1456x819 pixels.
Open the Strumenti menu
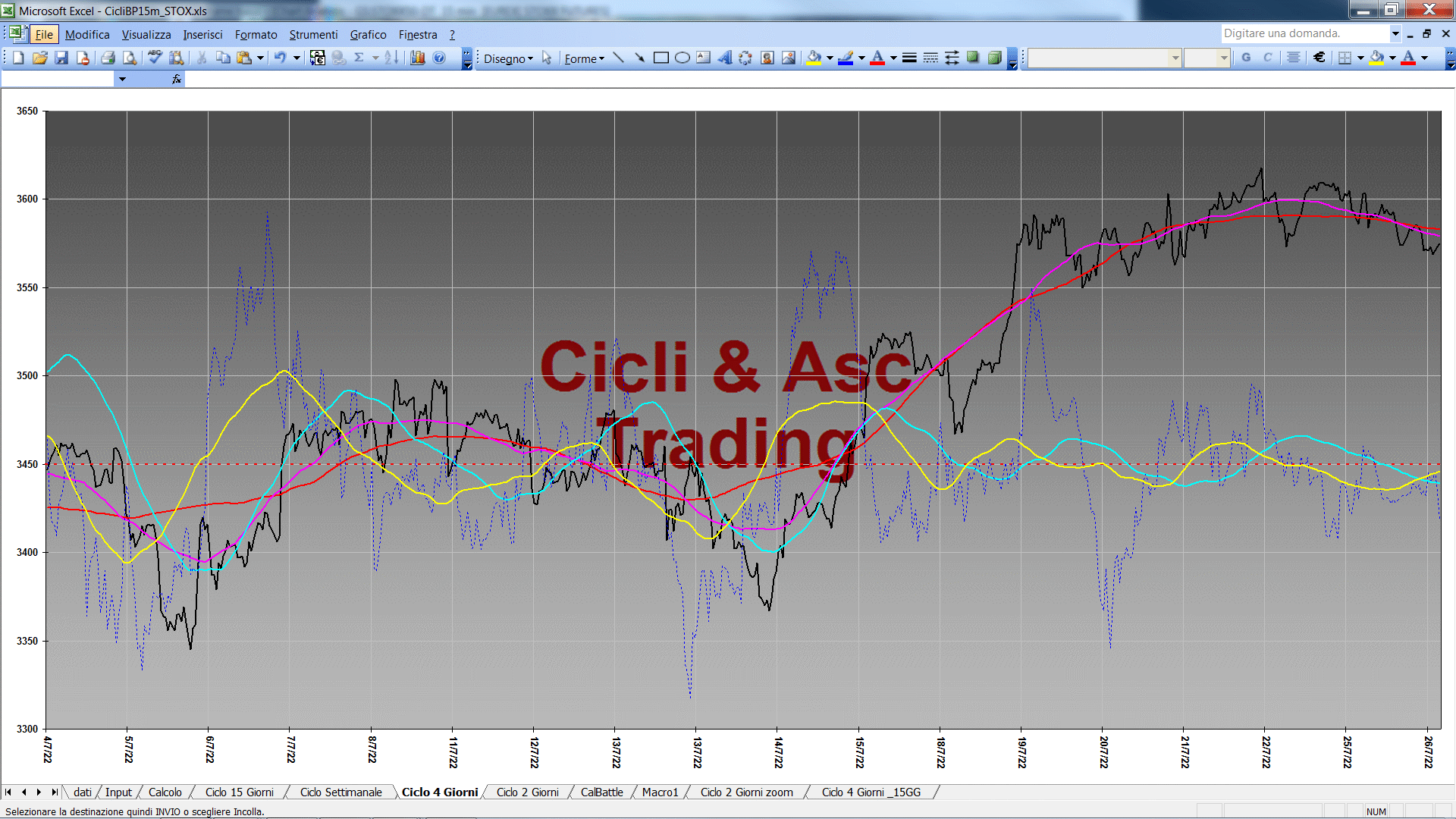coord(313,34)
